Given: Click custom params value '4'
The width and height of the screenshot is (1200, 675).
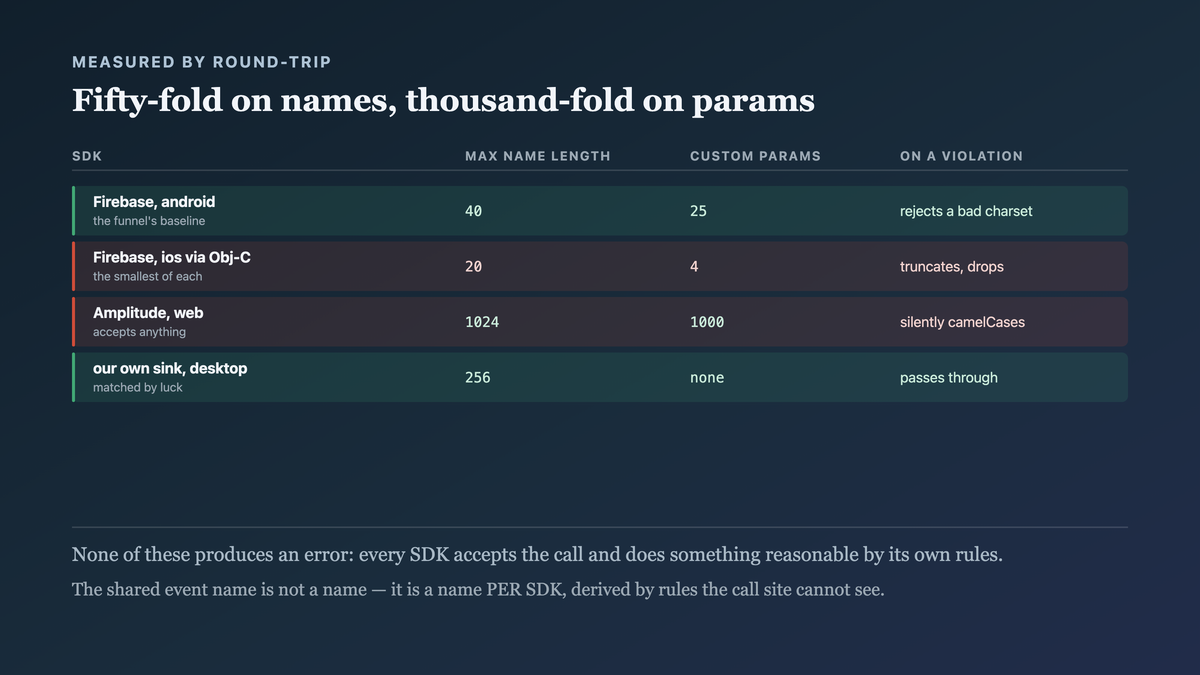Looking at the screenshot, I should point(694,267).
